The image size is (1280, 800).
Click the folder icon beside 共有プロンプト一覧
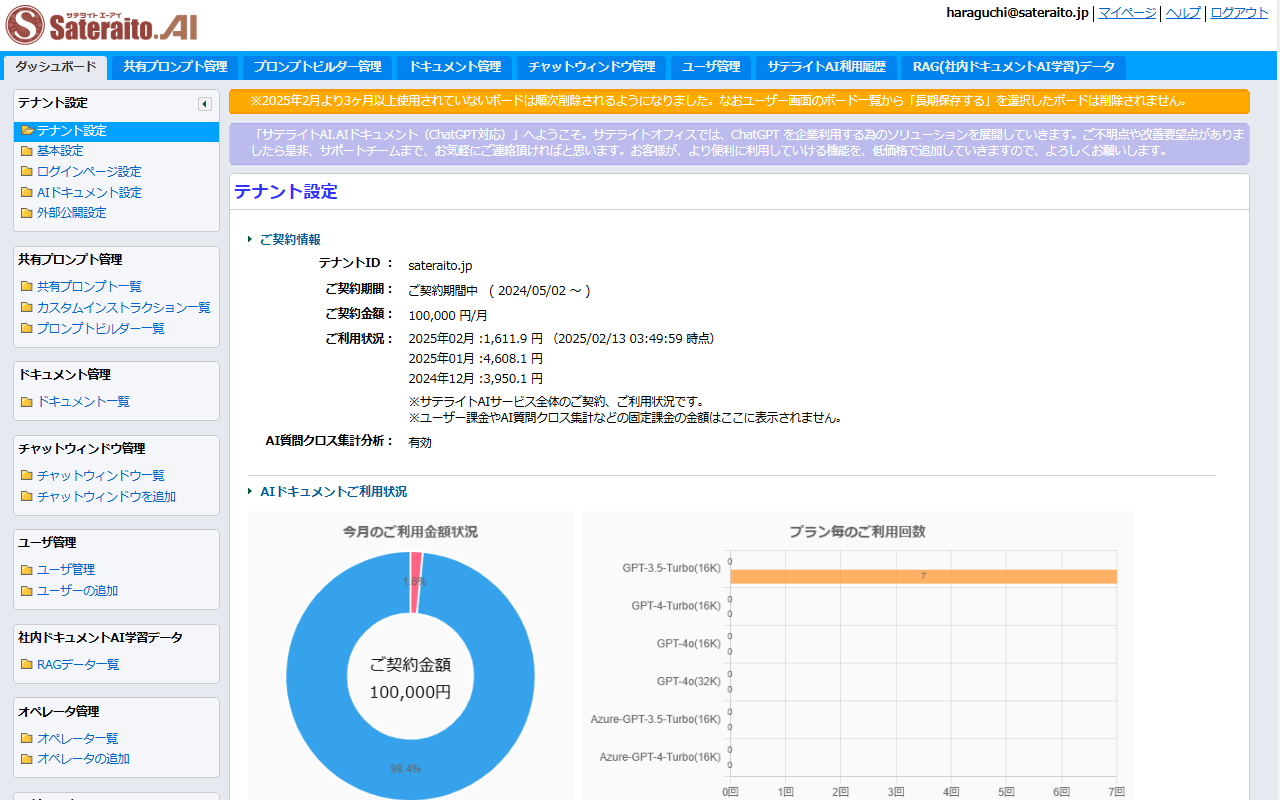point(25,286)
